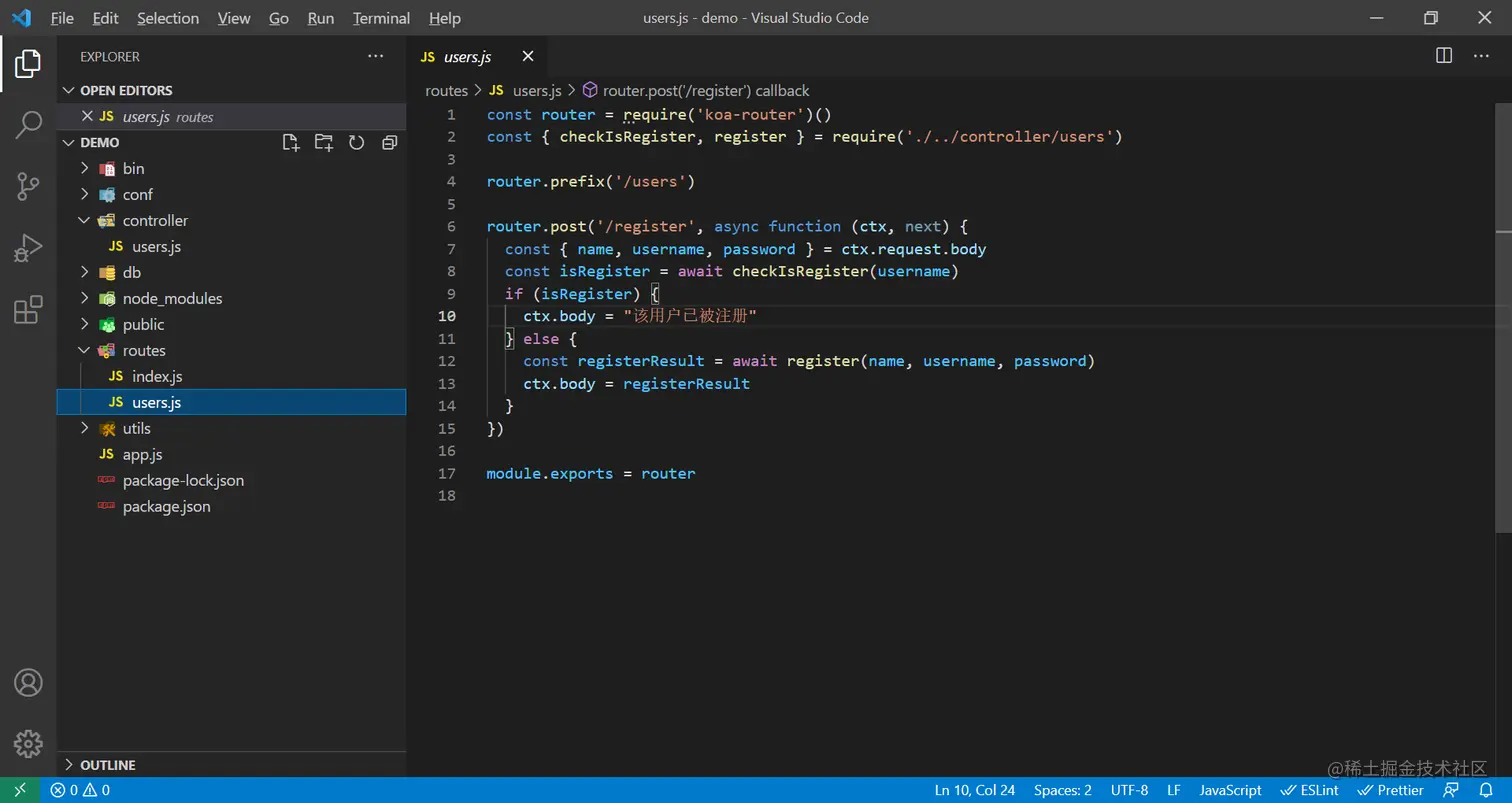Open errors and warnings problems indicator
Screen dimensions: 1512x803
point(80,790)
